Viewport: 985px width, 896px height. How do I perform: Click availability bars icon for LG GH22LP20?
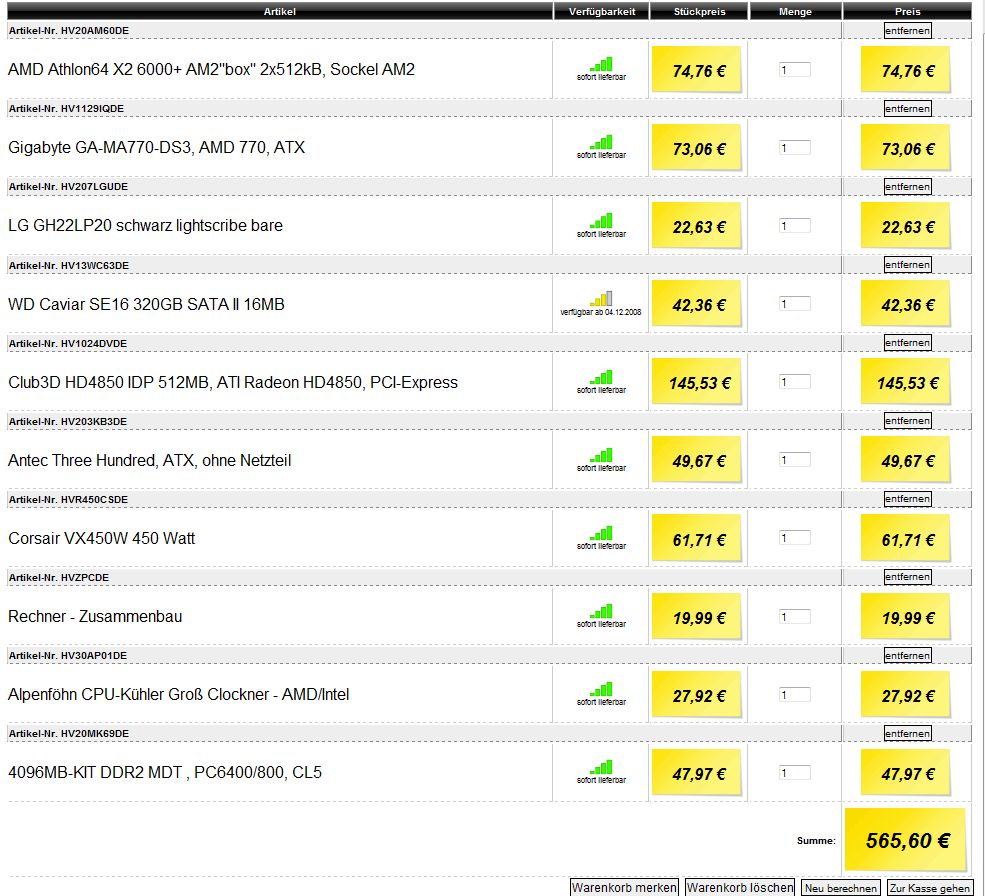(601, 221)
